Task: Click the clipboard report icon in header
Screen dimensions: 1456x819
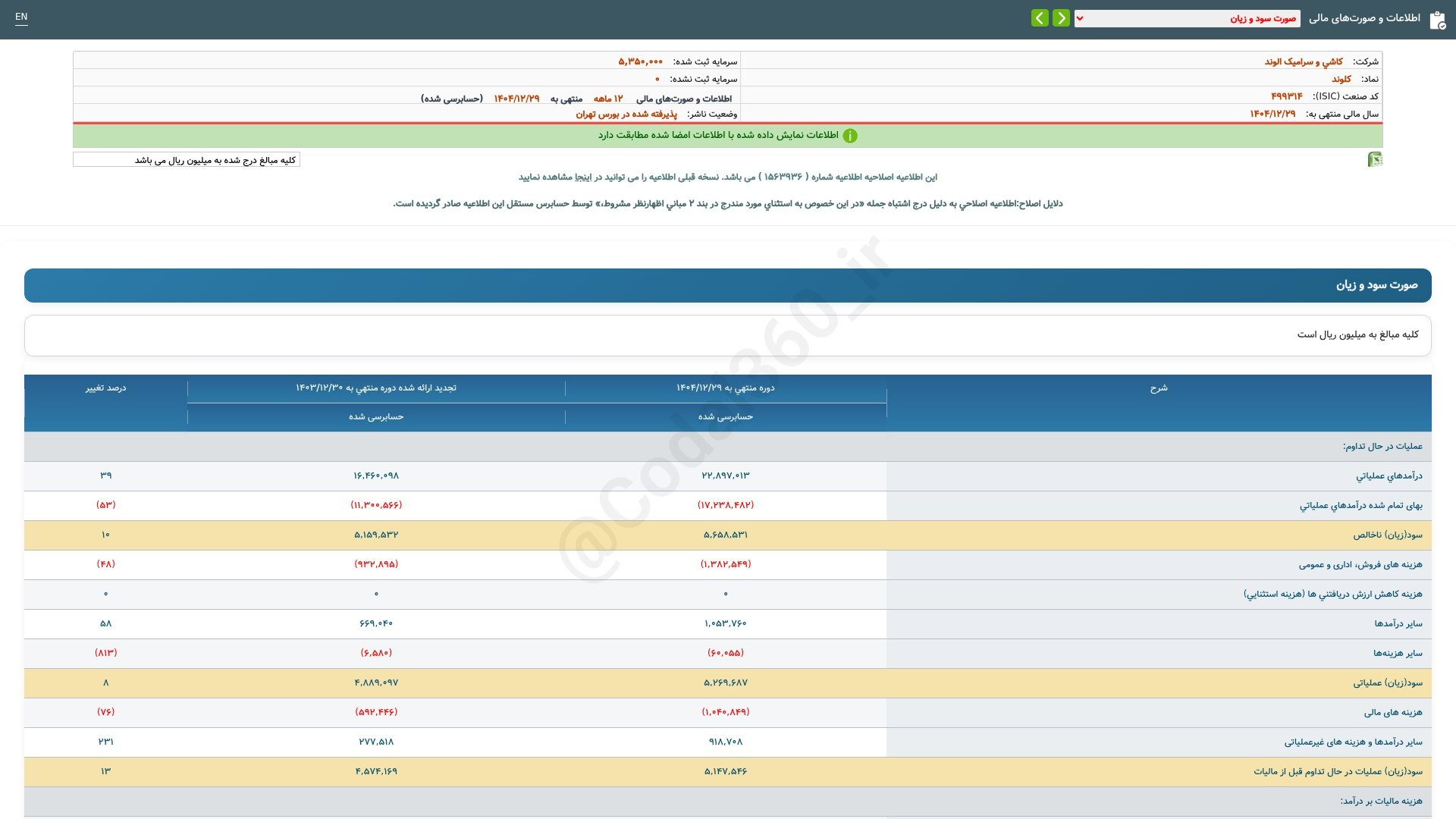Action: point(1437,20)
